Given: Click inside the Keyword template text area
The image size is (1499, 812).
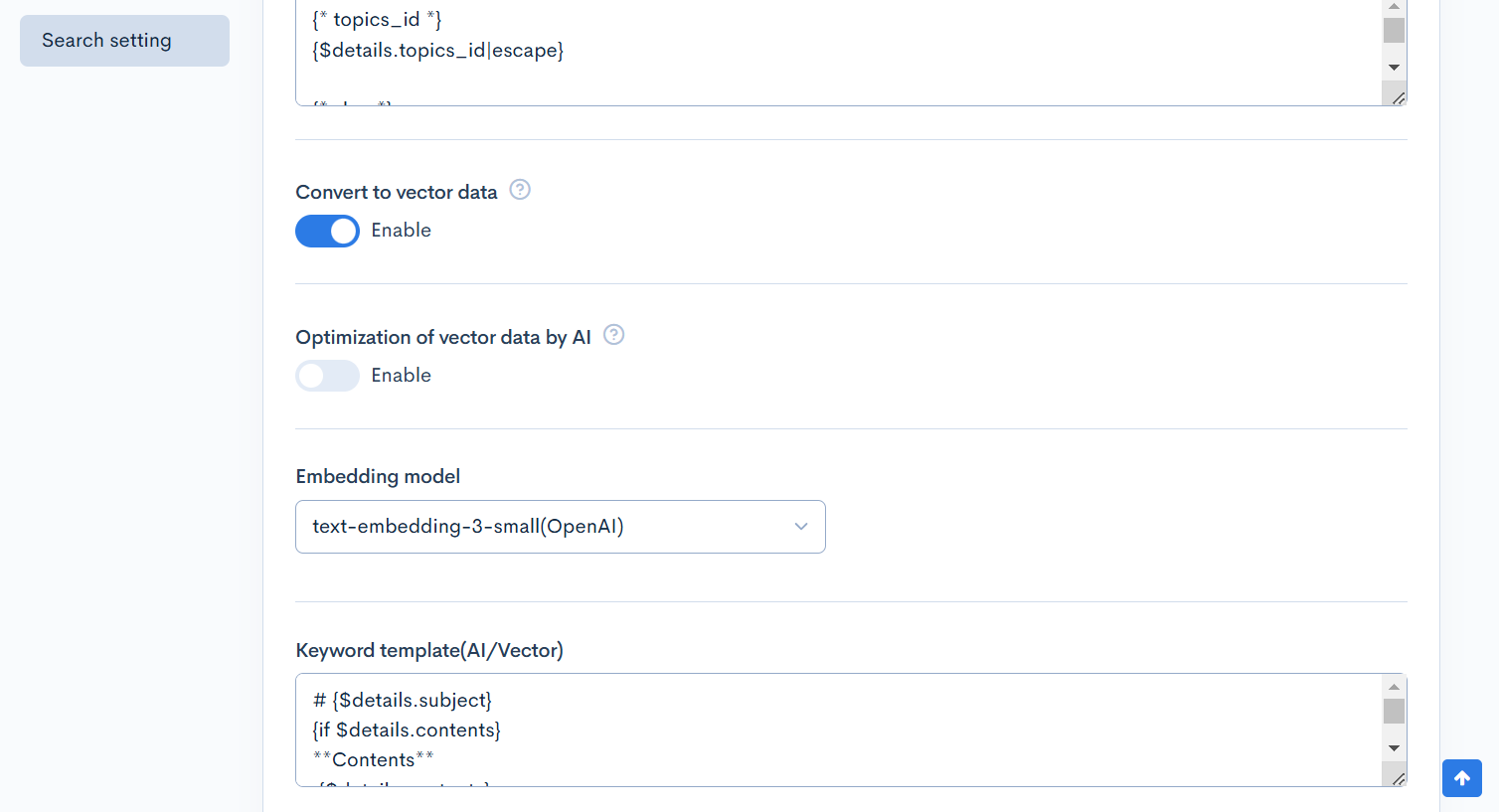Looking at the screenshot, I should (x=835, y=730).
